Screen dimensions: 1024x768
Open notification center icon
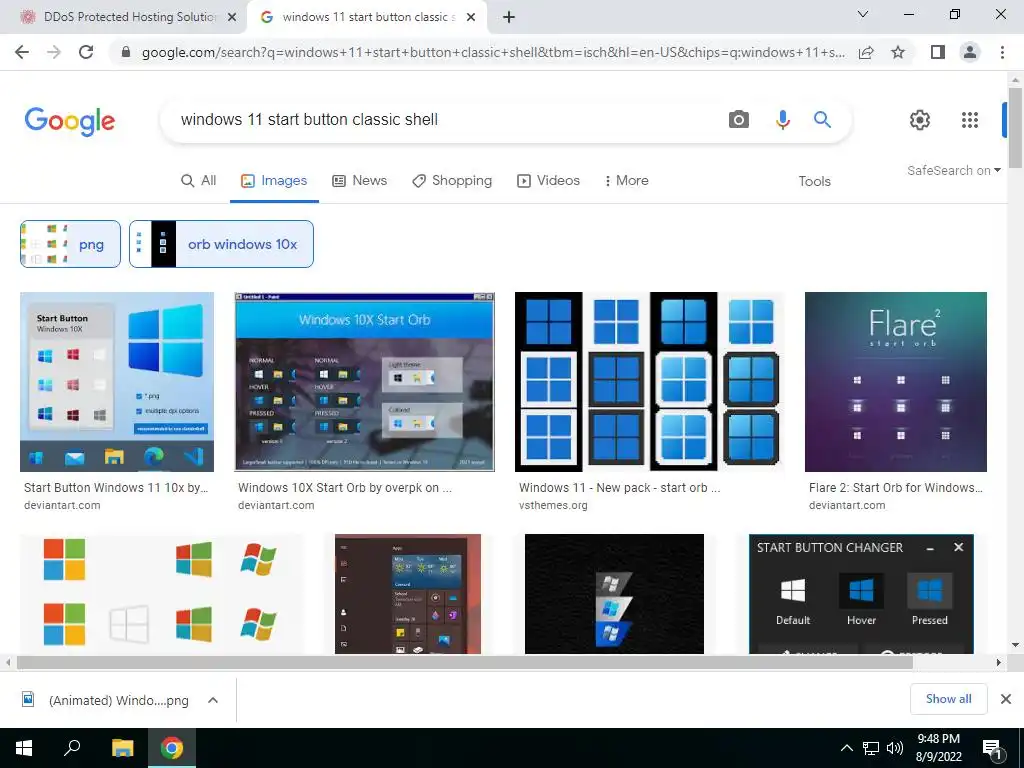coord(993,749)
